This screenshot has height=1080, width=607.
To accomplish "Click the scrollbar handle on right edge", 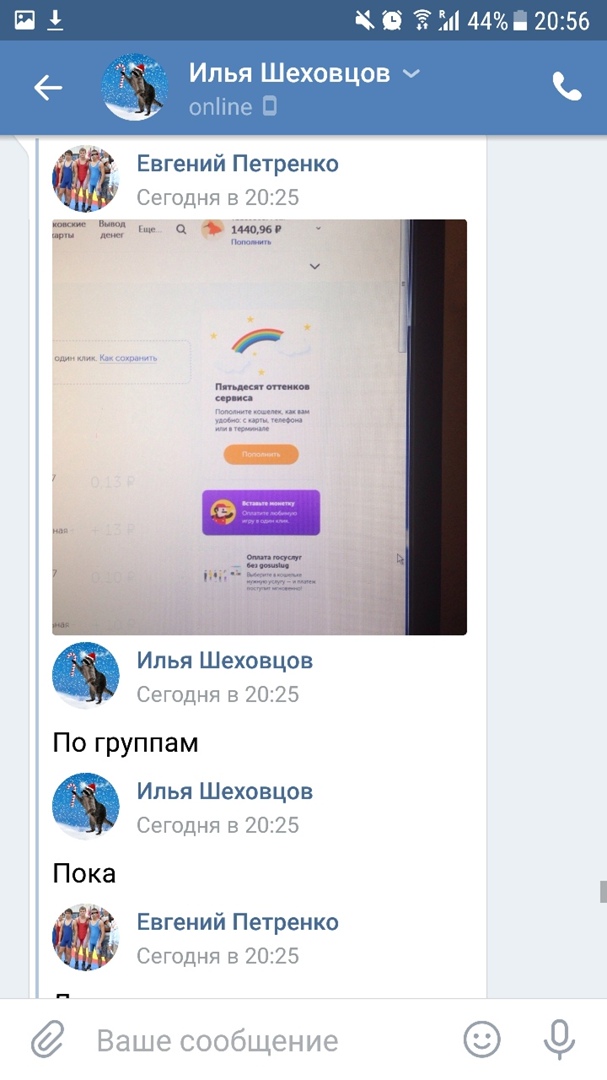I will click(603, 891).
